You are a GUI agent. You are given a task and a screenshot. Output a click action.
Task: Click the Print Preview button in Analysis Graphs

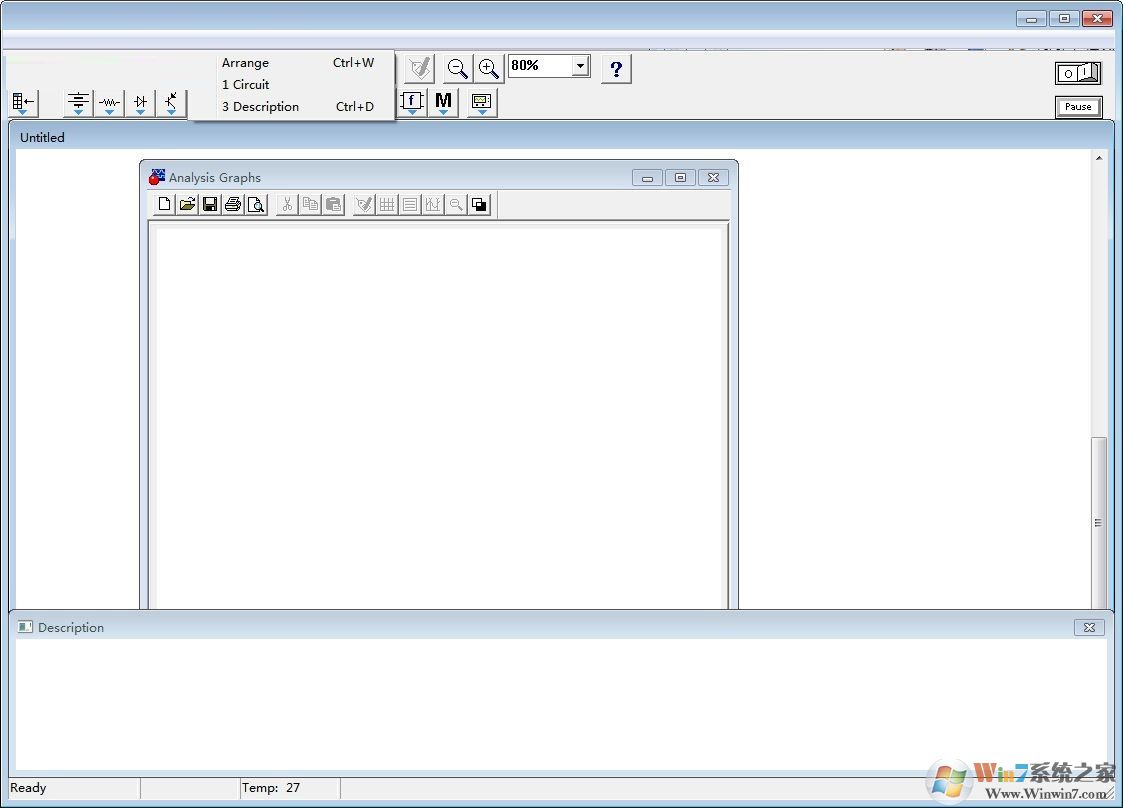click(256, 204)
